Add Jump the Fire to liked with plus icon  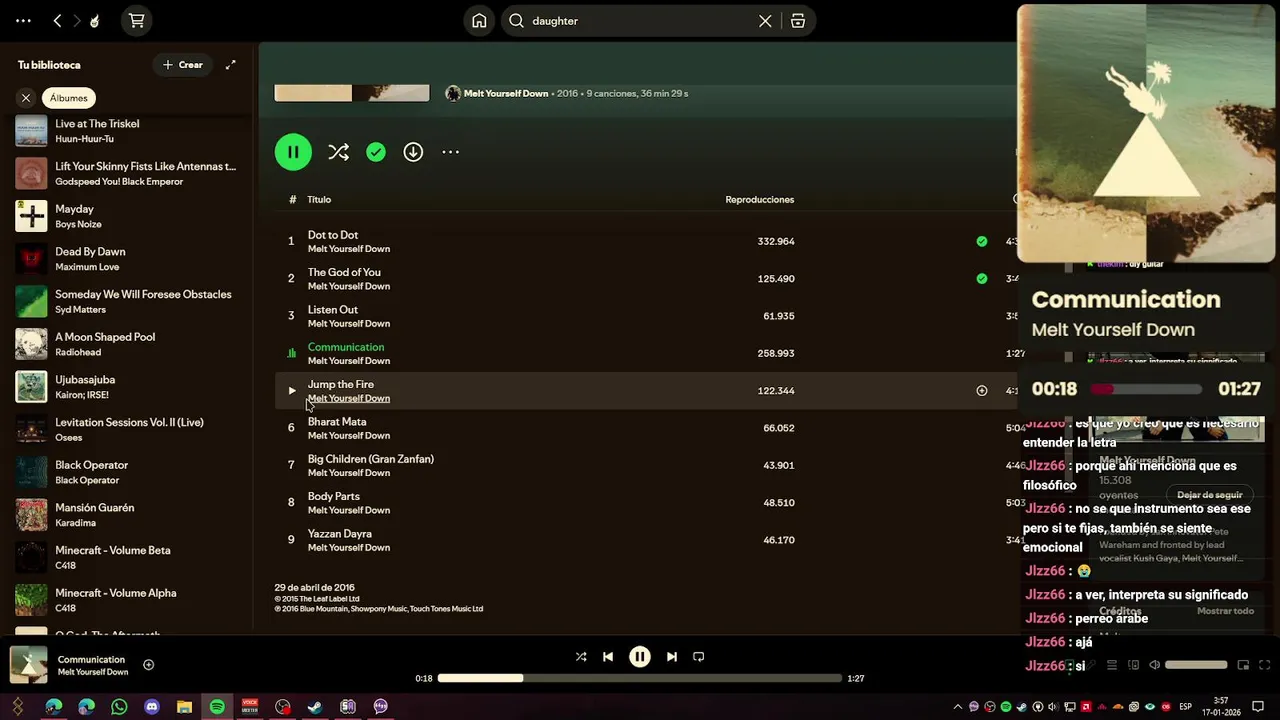pyautogui.click(x=982, y=391)
